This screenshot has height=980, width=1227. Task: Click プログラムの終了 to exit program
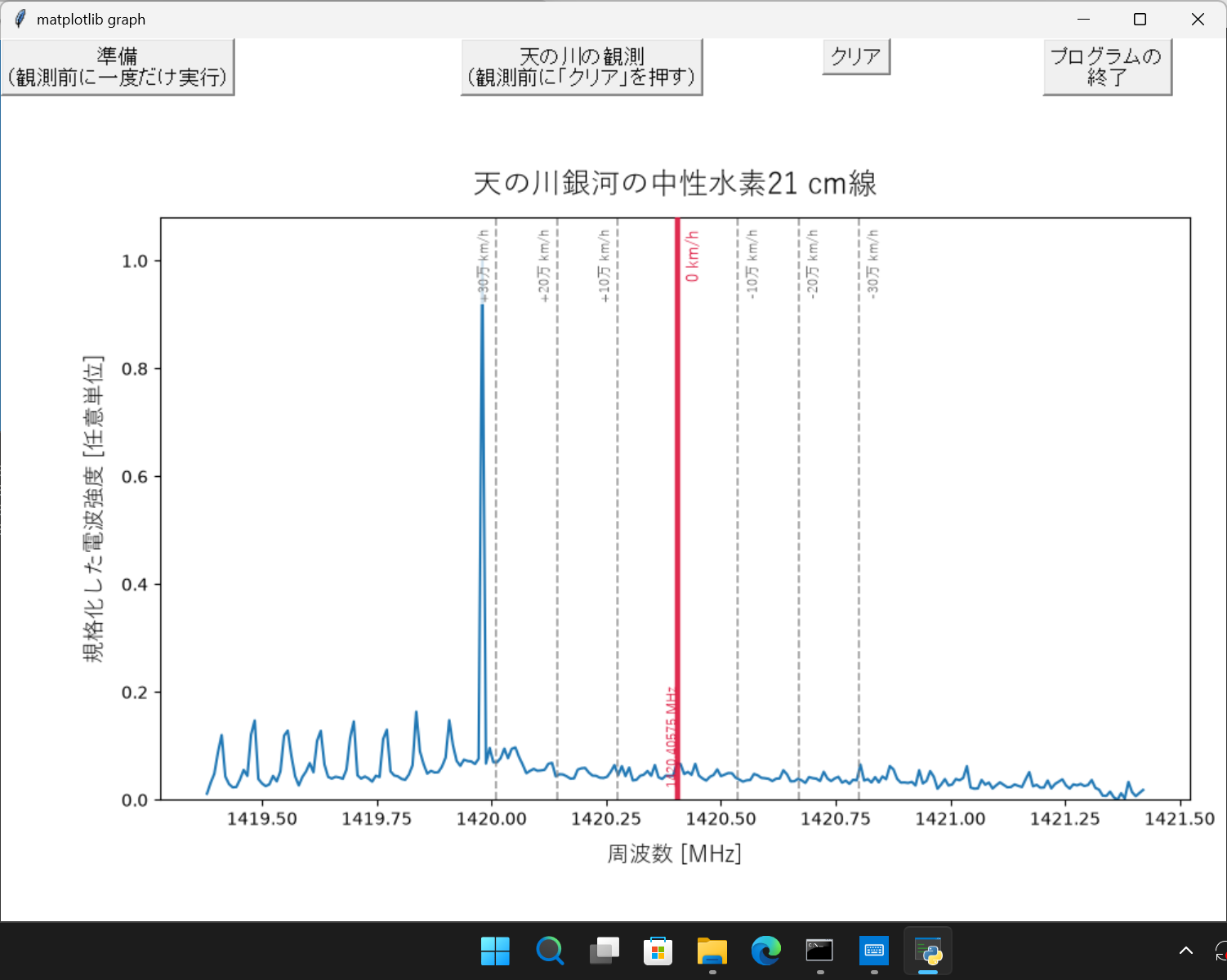(x=1108, y=67)
